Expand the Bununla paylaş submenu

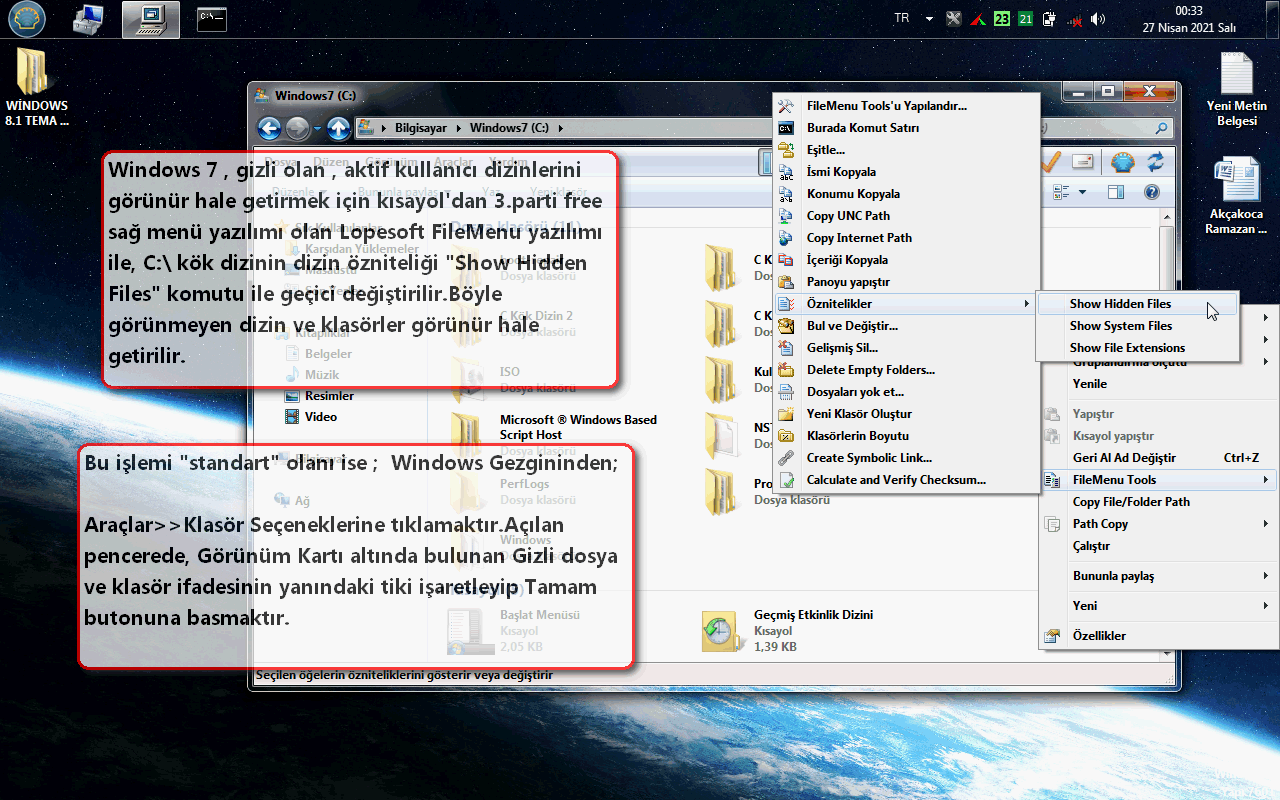(1158, 576)
